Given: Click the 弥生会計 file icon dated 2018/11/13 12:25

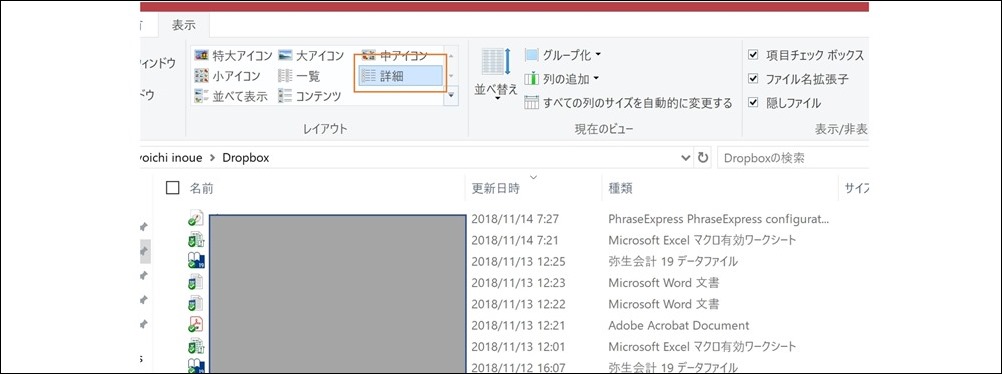Looking at the screenshot, I should tap(196, 260).
